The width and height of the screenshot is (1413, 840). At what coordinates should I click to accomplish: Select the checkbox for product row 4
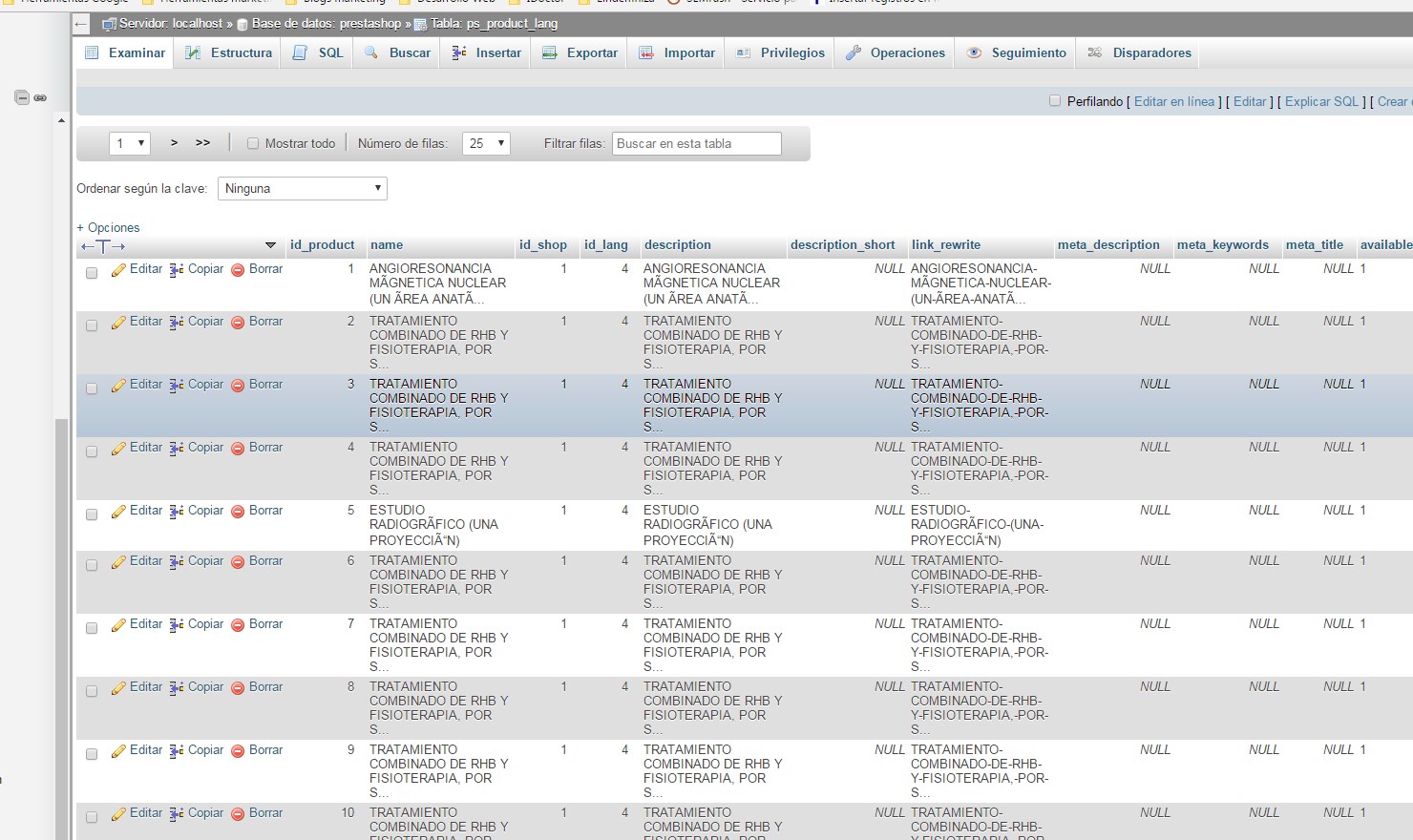coord(92,451)
